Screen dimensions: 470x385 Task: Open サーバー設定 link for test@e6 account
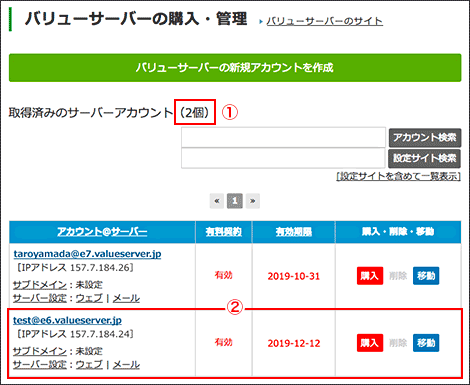point(40,364)
